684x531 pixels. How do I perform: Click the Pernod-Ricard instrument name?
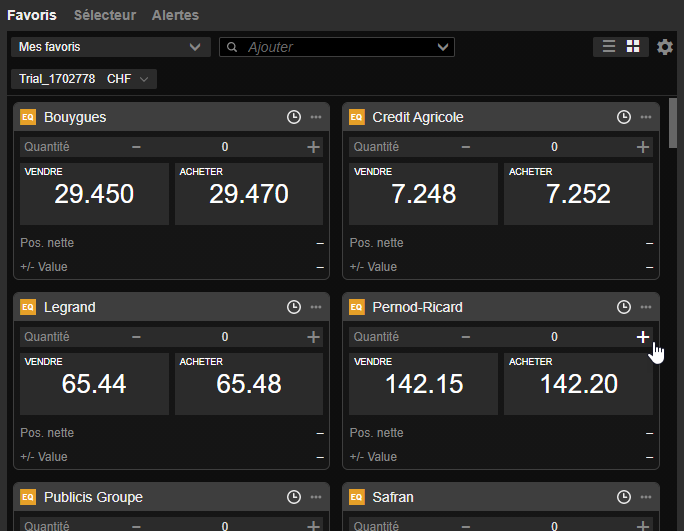417,308
